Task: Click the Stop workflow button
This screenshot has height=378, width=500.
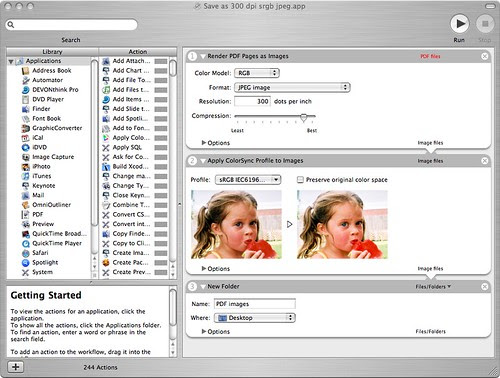Action: click(x=485, y=24)
